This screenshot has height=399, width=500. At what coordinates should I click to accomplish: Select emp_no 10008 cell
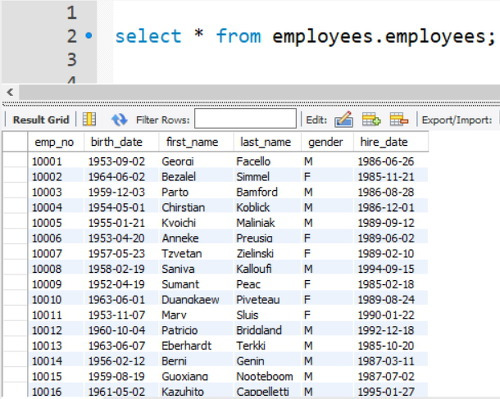(56, 269)
